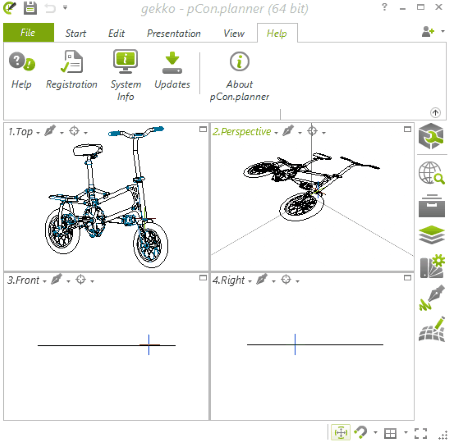The image size is (450, 443).
Task: Click the target icon in Perspective viewport
Action: [312, 131]
